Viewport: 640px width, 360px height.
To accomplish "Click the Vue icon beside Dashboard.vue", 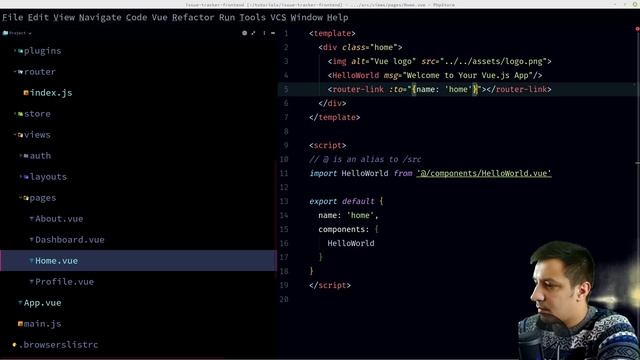I will (x=31, y=240).
